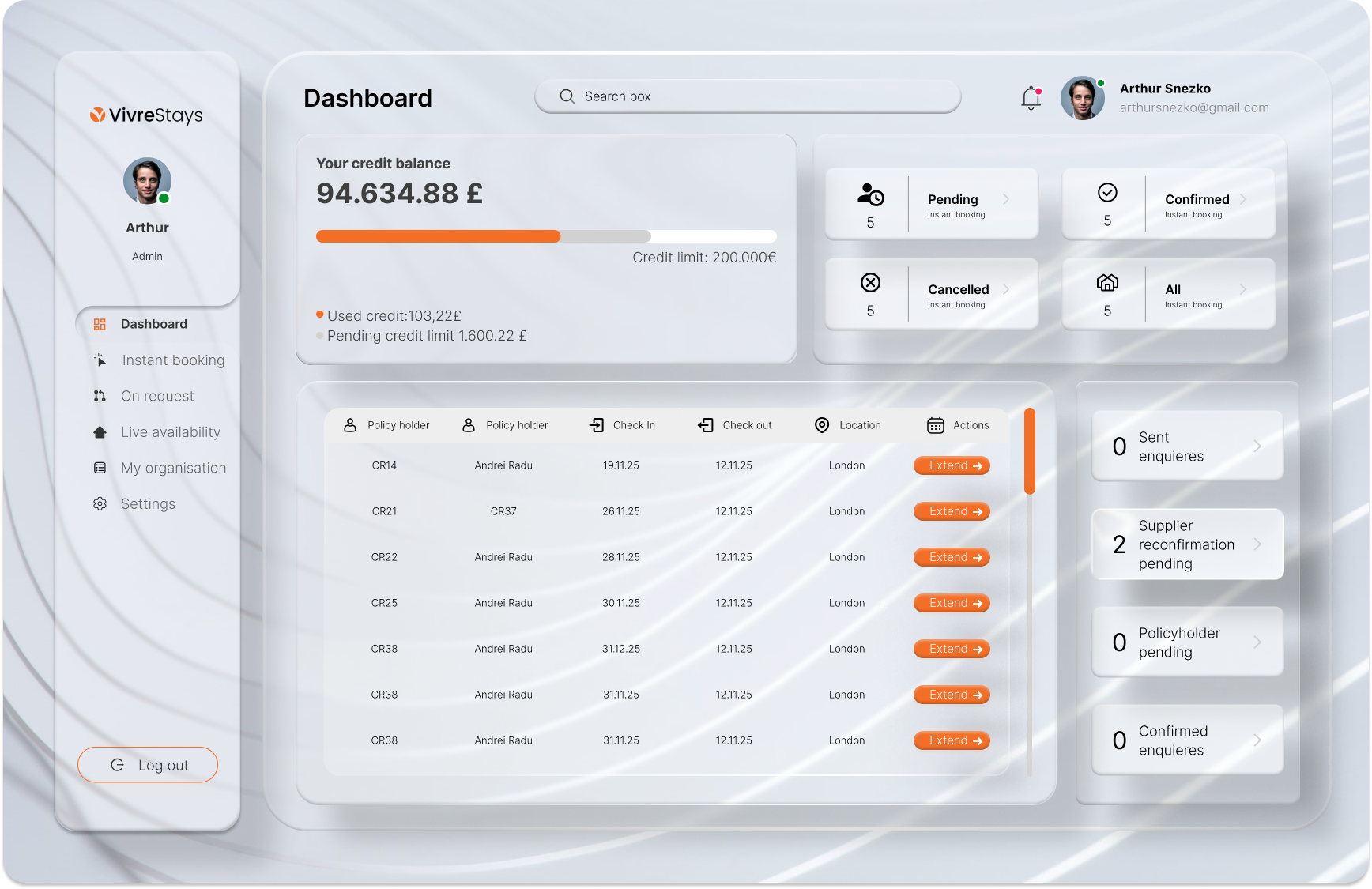
Task: Click the All bookings house icon
Action: [x=1107, y=283]
